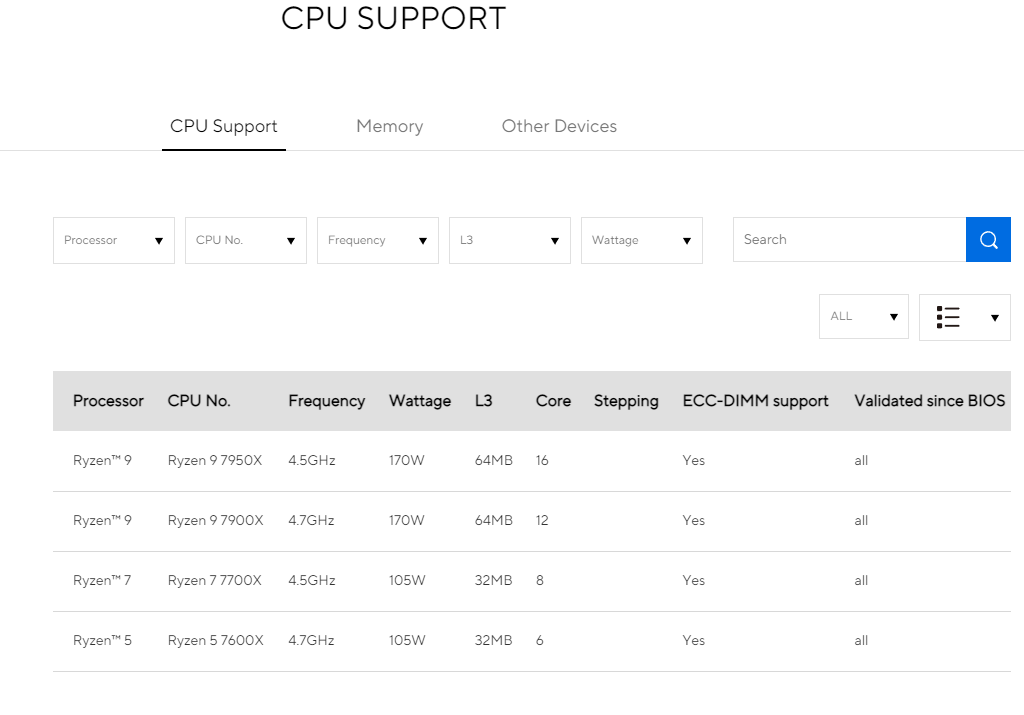Open the Other Devices tab
This screenshot has width=1024, height=715.
[x=559, y=127]
